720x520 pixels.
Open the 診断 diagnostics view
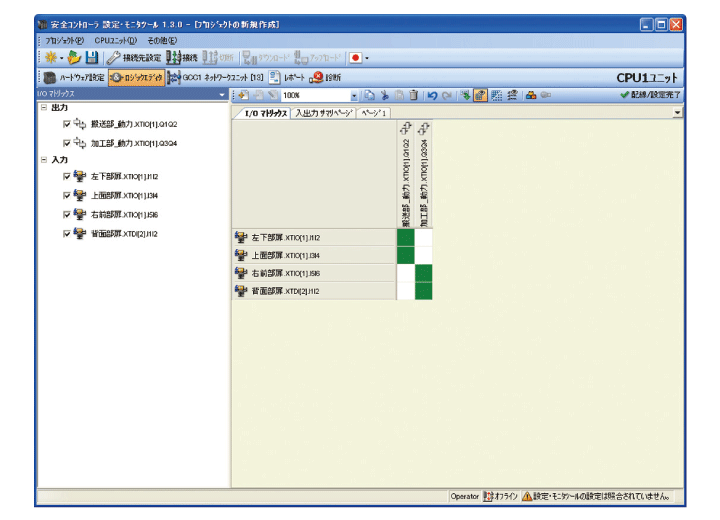click(325, 77)
